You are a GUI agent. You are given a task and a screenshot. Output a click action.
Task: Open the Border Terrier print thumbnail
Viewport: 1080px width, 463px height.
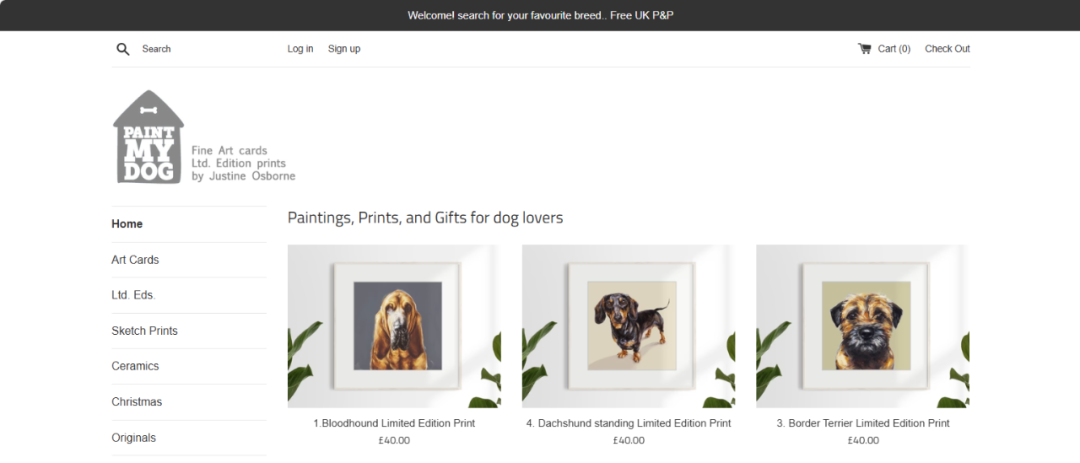coord(862,326)
